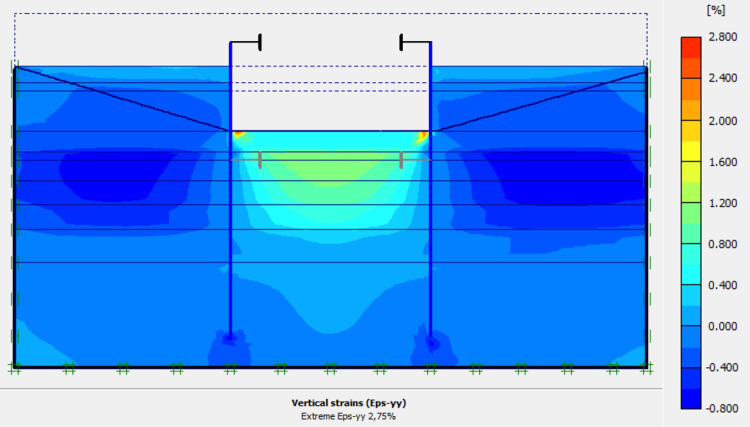Image resolution: width=750 pixels, height=427 pixels.
Task: Select the right inclined anchor line
Action: click(539, 101)
